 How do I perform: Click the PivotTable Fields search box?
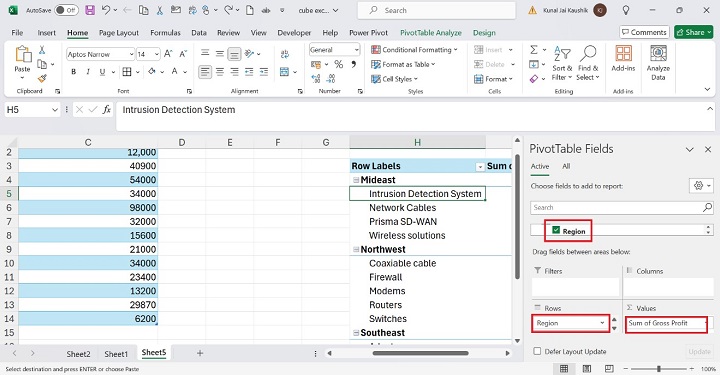pyautogui.click(x=622, y=207)
